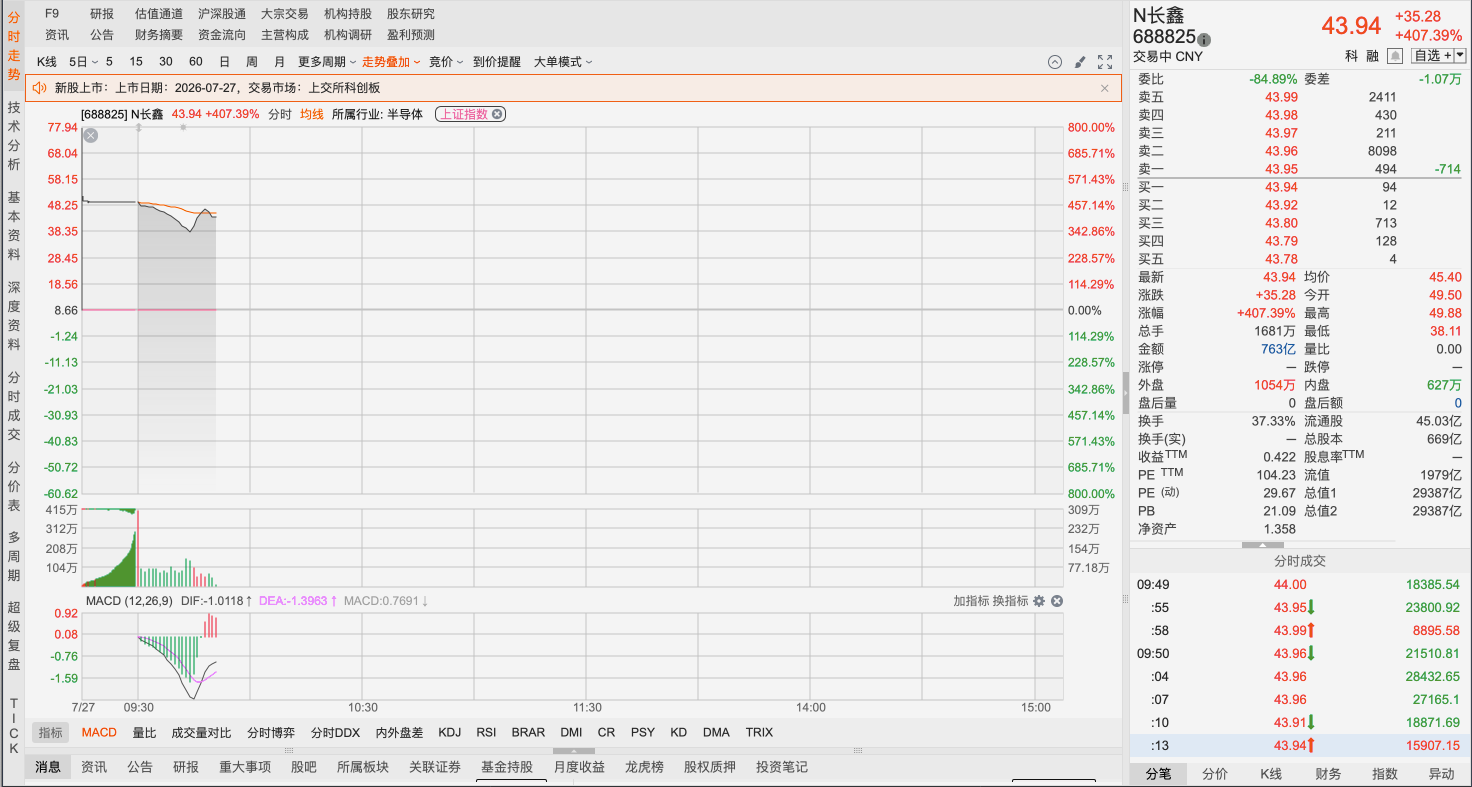Open 超级复盘 in left sidebar
1472x787 pixels.
click(14, 636)
